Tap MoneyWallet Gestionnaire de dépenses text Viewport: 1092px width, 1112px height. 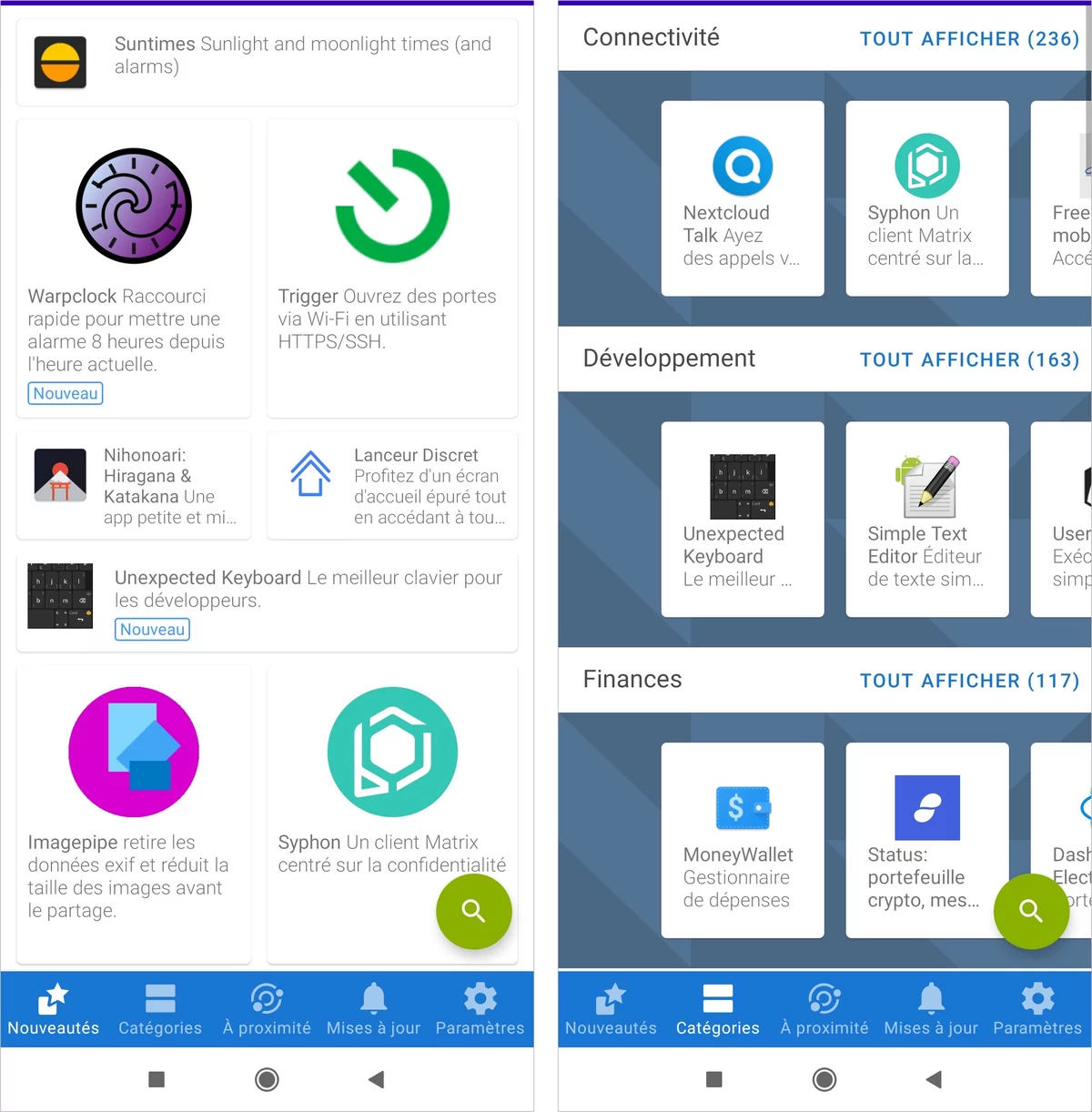[738, 878]
